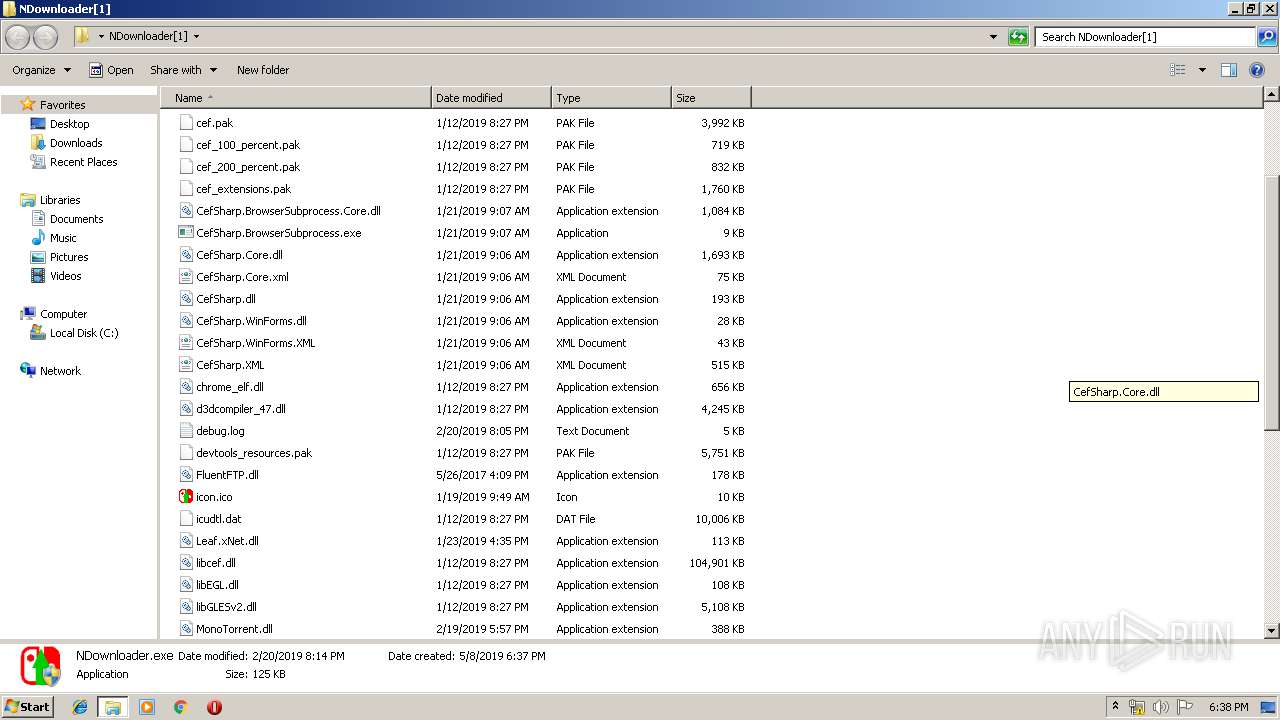
Task: Open the Documents library
Action: tap(76, 219)
